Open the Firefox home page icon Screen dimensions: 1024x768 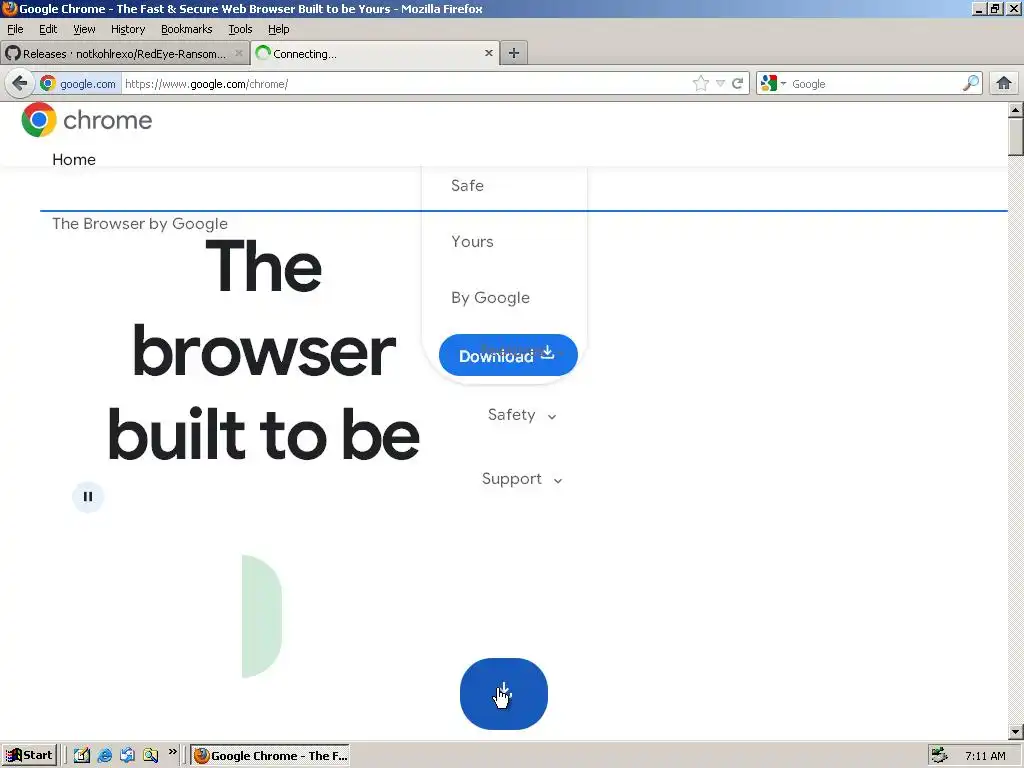[1004, 83]
